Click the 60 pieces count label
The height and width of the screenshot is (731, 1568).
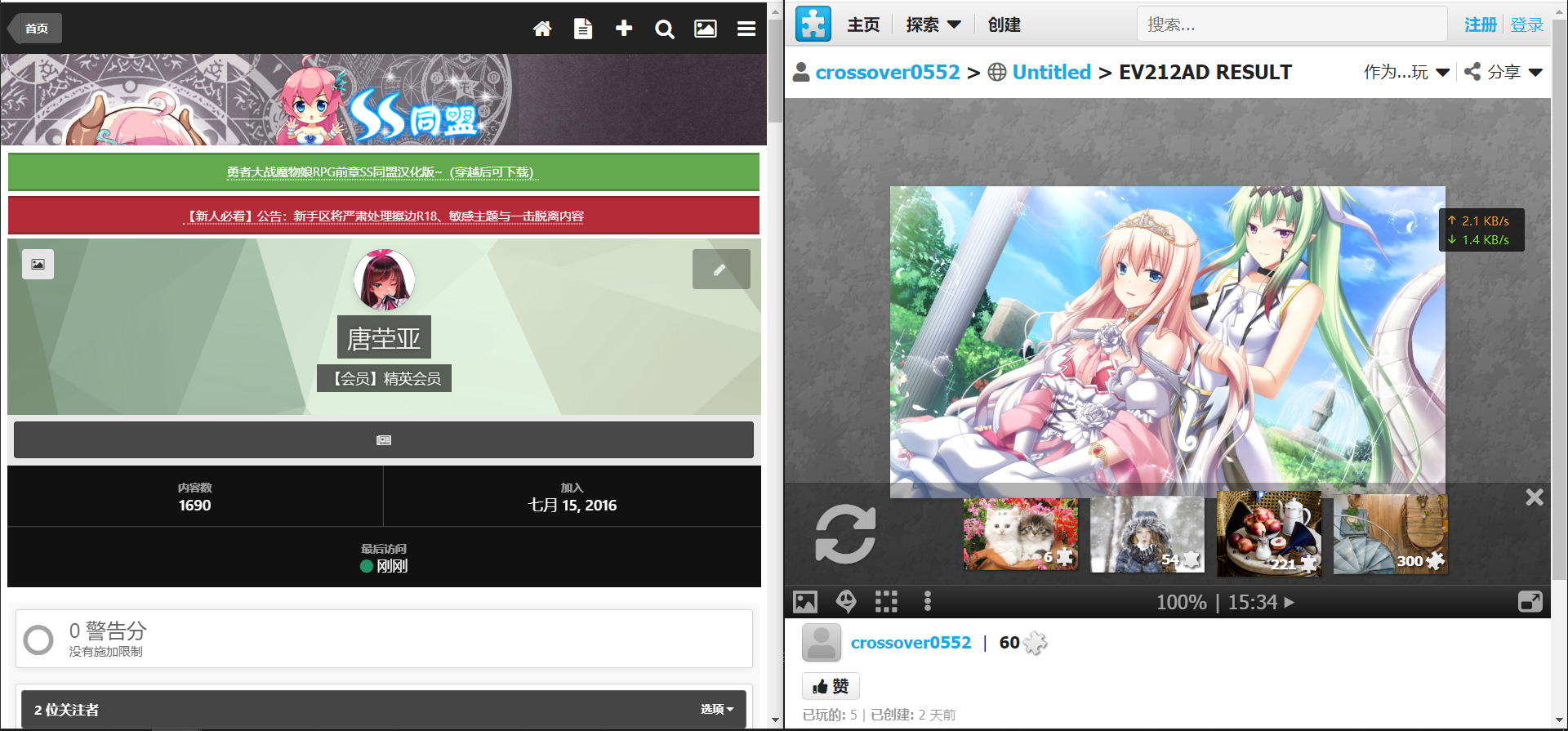point(1022,643)
